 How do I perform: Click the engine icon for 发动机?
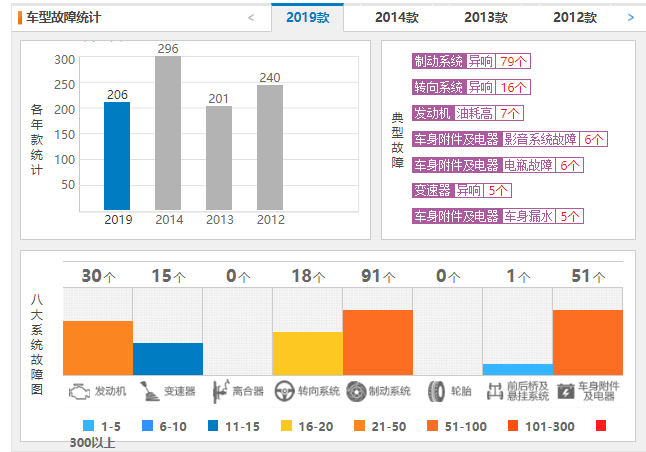tap(79, 391)
